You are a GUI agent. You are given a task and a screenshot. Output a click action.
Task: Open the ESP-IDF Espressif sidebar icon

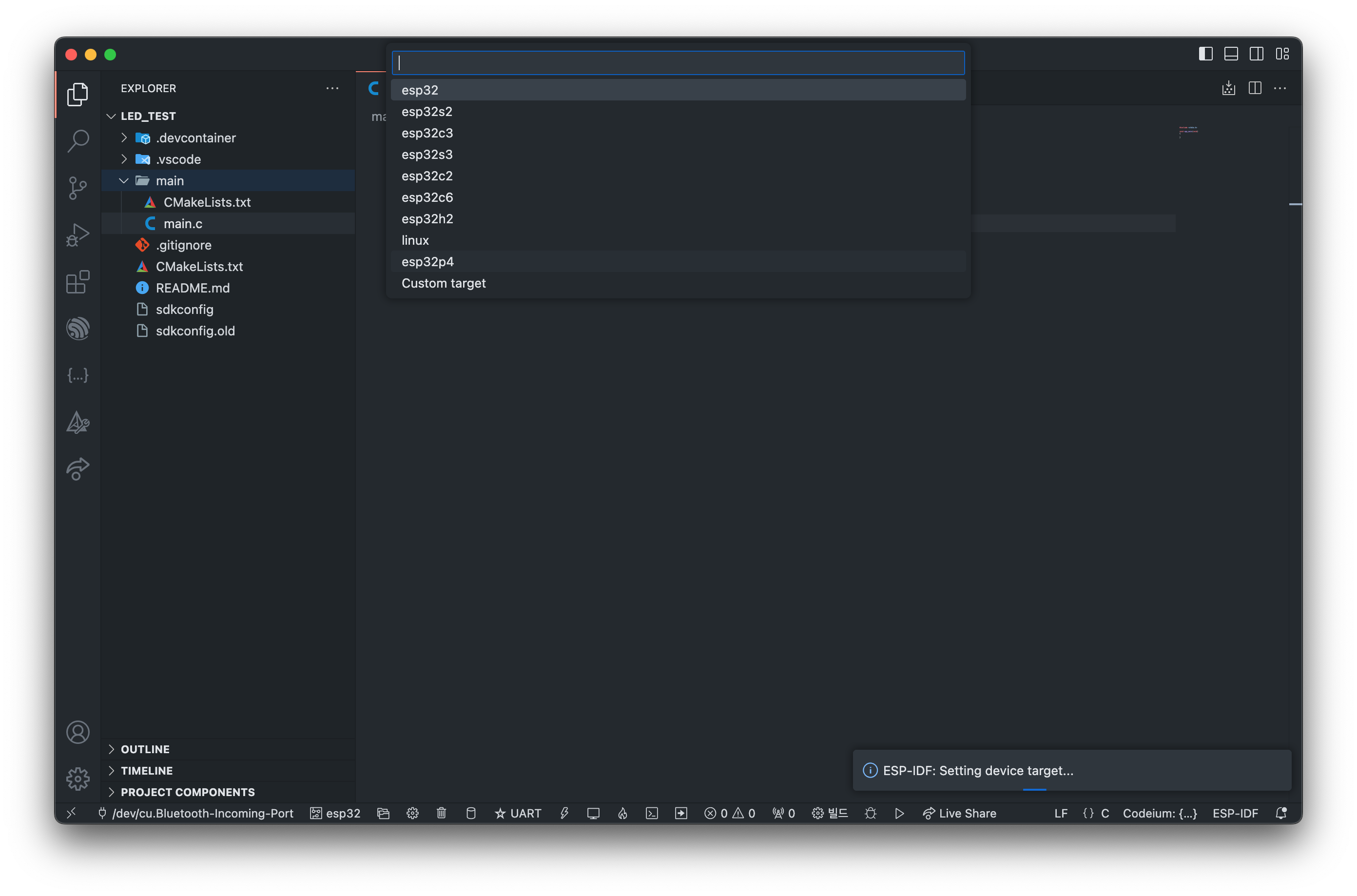78,329
